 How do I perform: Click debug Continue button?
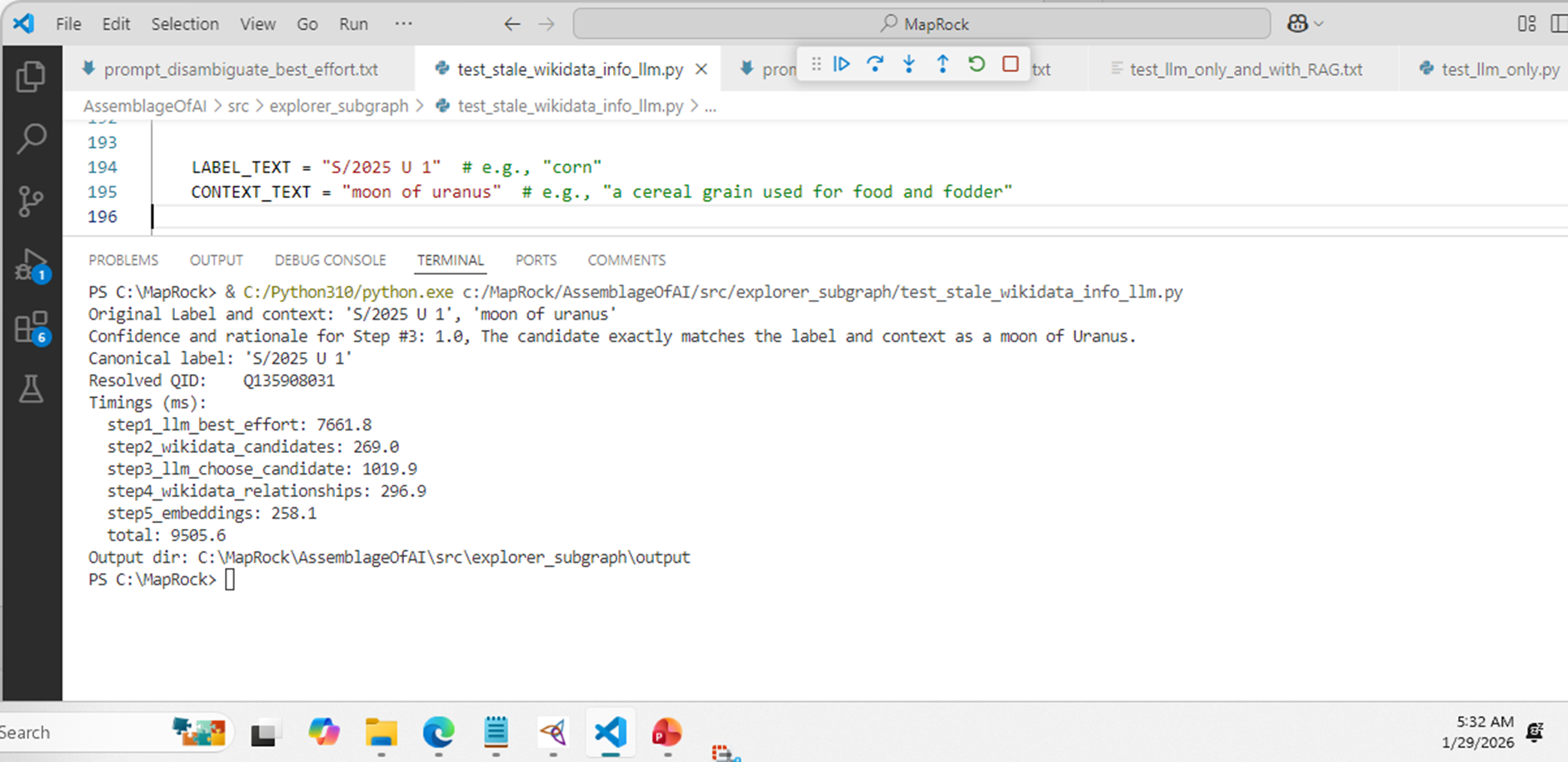[841, 64]
